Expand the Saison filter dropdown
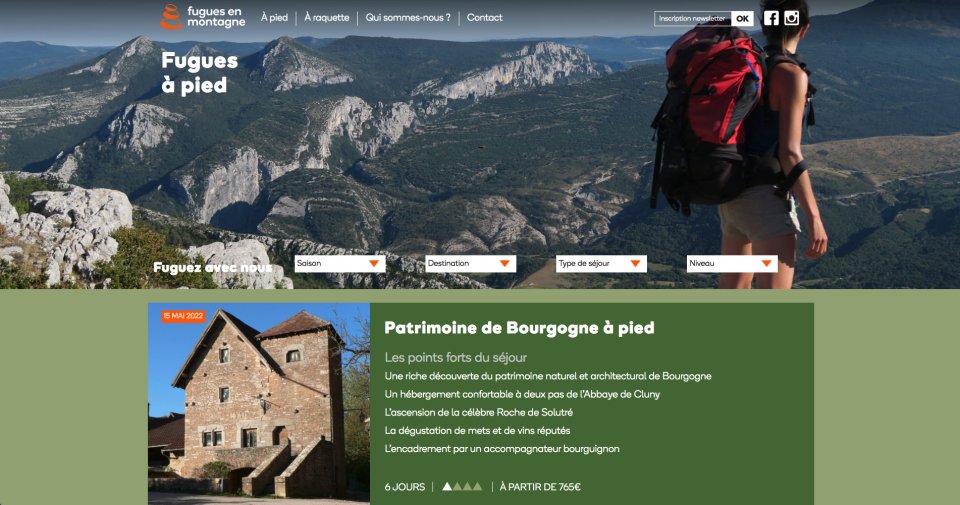Image resolution: width=960 pixels, height=505 pixels. (340, 263)
